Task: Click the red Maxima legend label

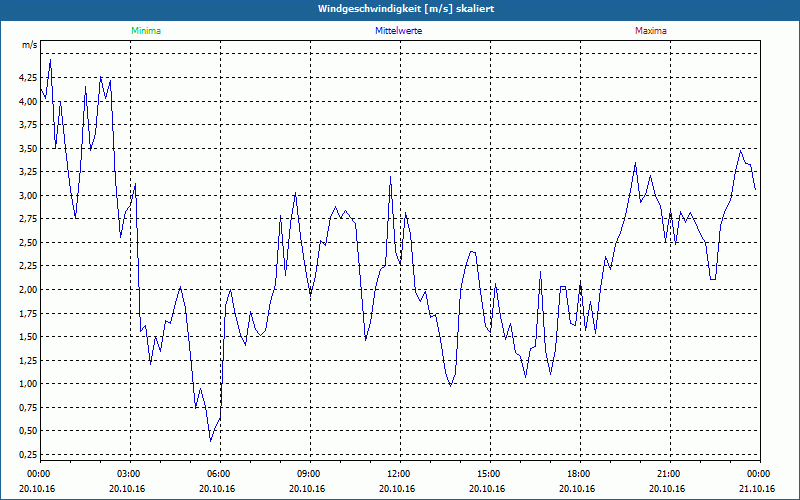Action: pyautogui.click(x=651, y=31)
